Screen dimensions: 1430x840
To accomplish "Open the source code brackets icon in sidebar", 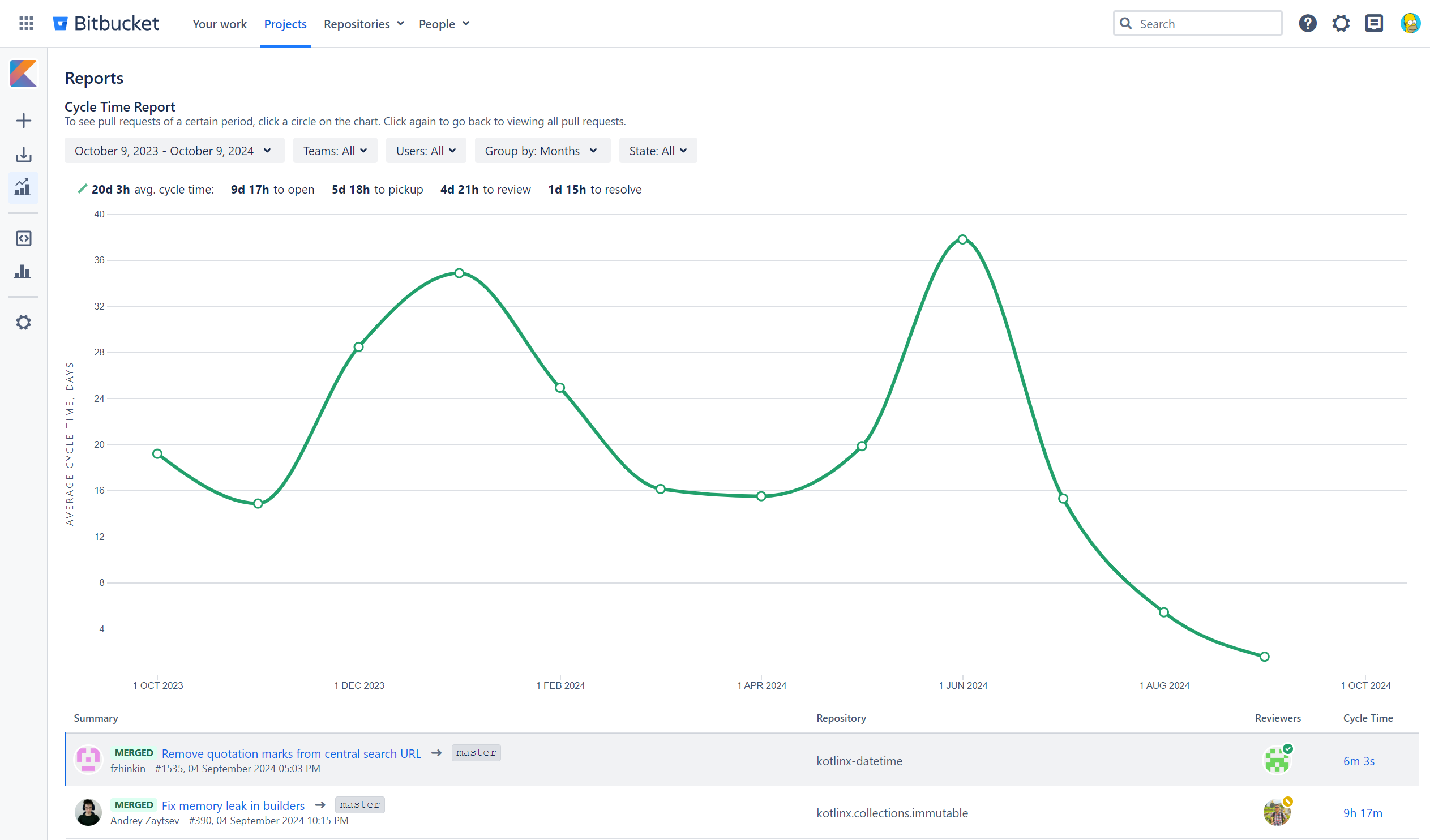I will pyautogui.click(x=23, y=238).
